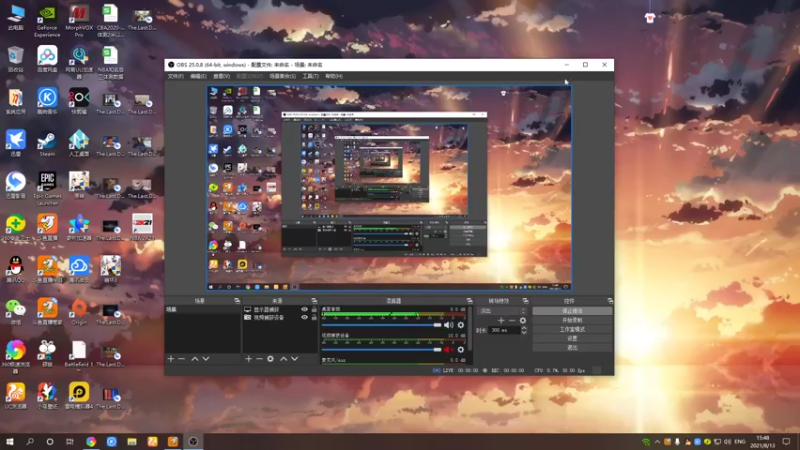Click the Exit button in the Controls panel
Screen dimensions: 800x450
point(572,347)
